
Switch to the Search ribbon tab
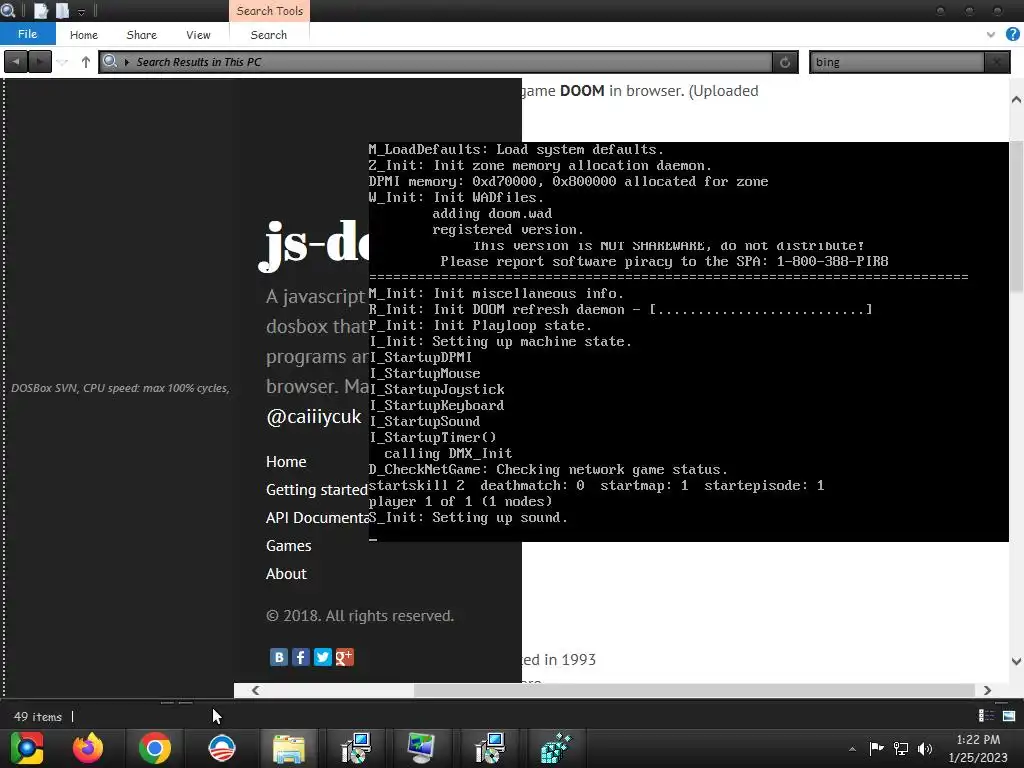pos(268,35)
